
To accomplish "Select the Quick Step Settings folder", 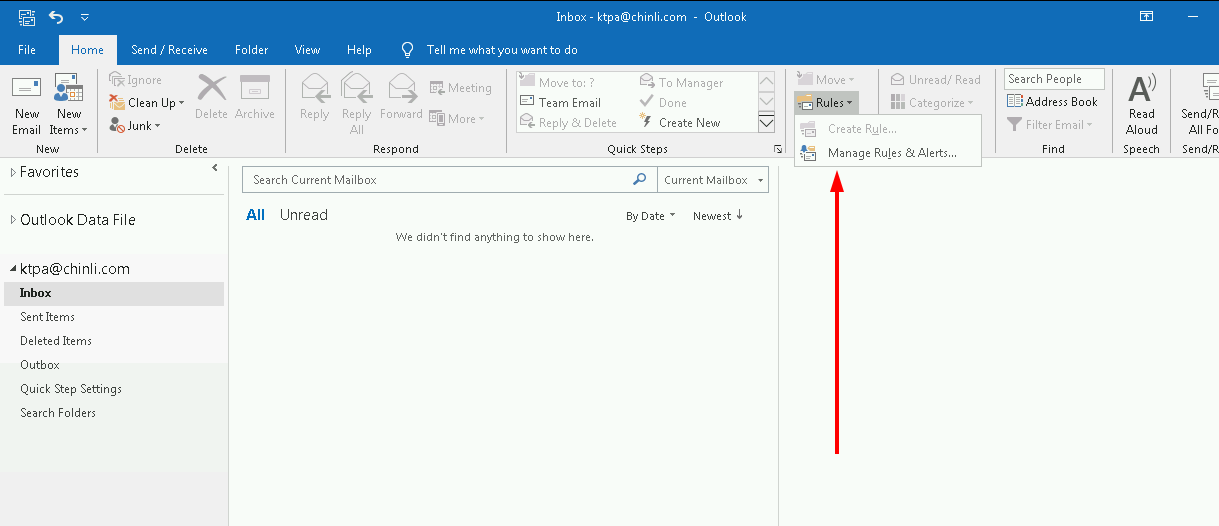I will click(113, 389).
